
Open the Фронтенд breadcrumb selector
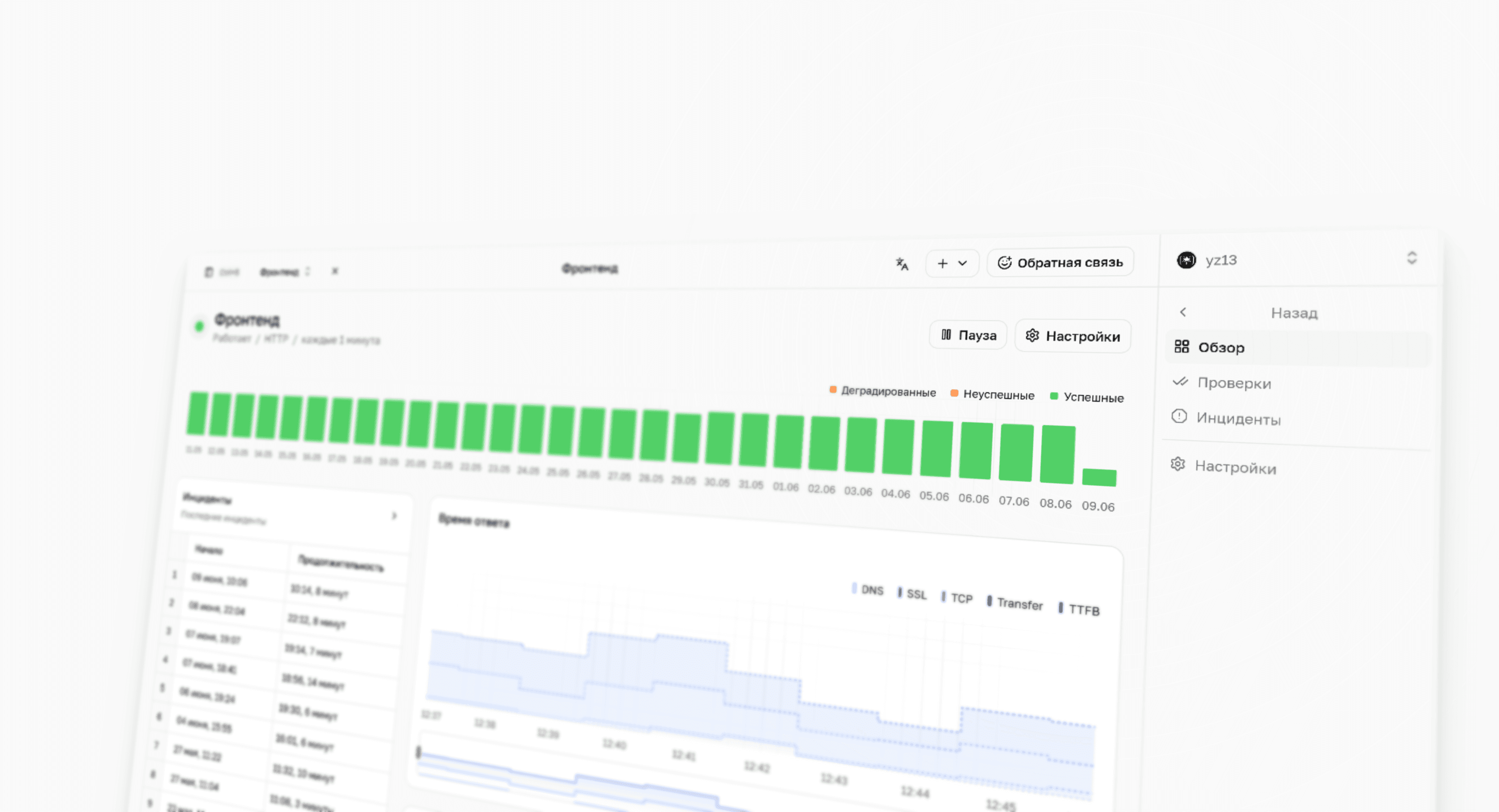pyautogui.click(x=285, y=272)
